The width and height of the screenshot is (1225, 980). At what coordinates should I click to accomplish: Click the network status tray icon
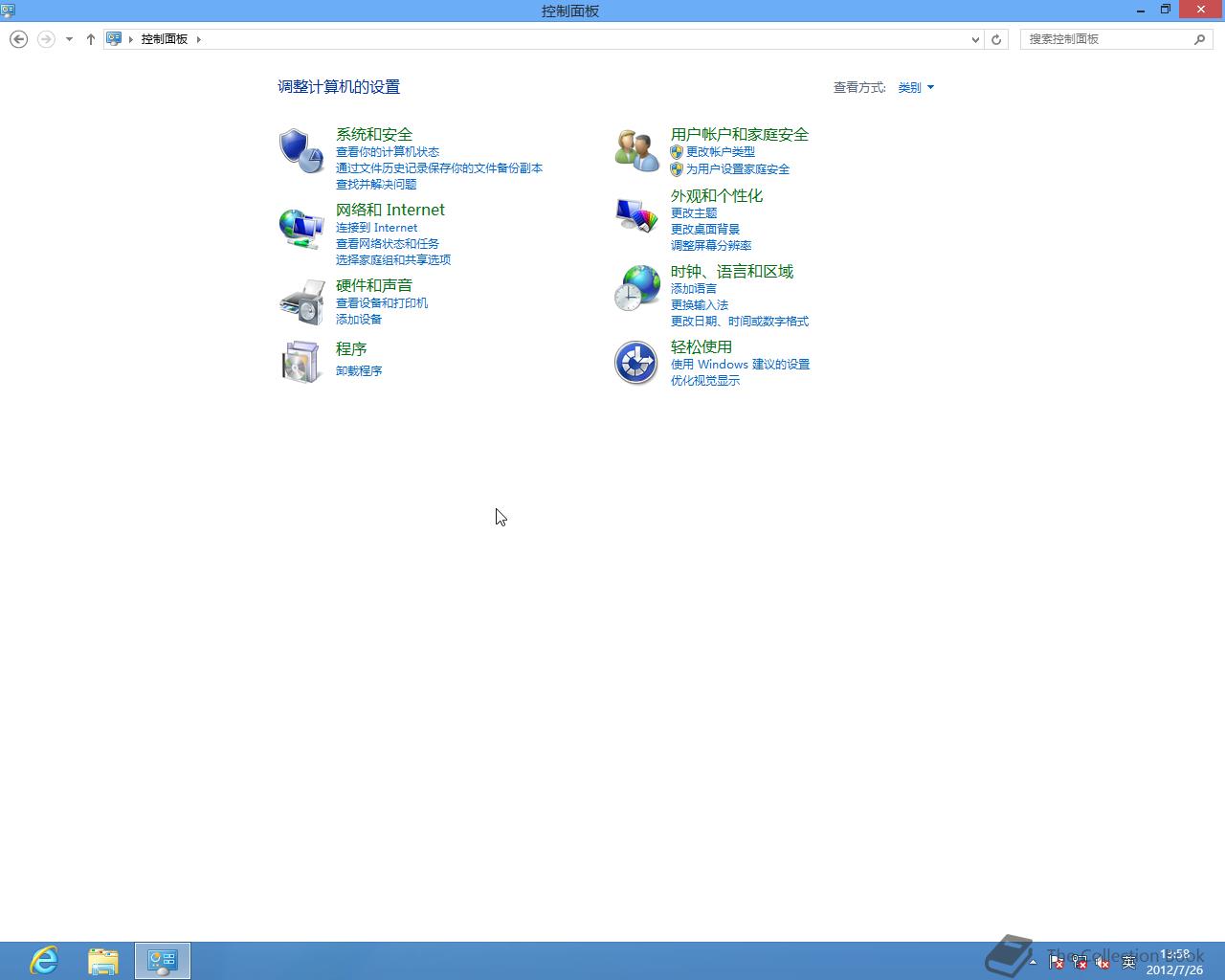[1079, 962]
